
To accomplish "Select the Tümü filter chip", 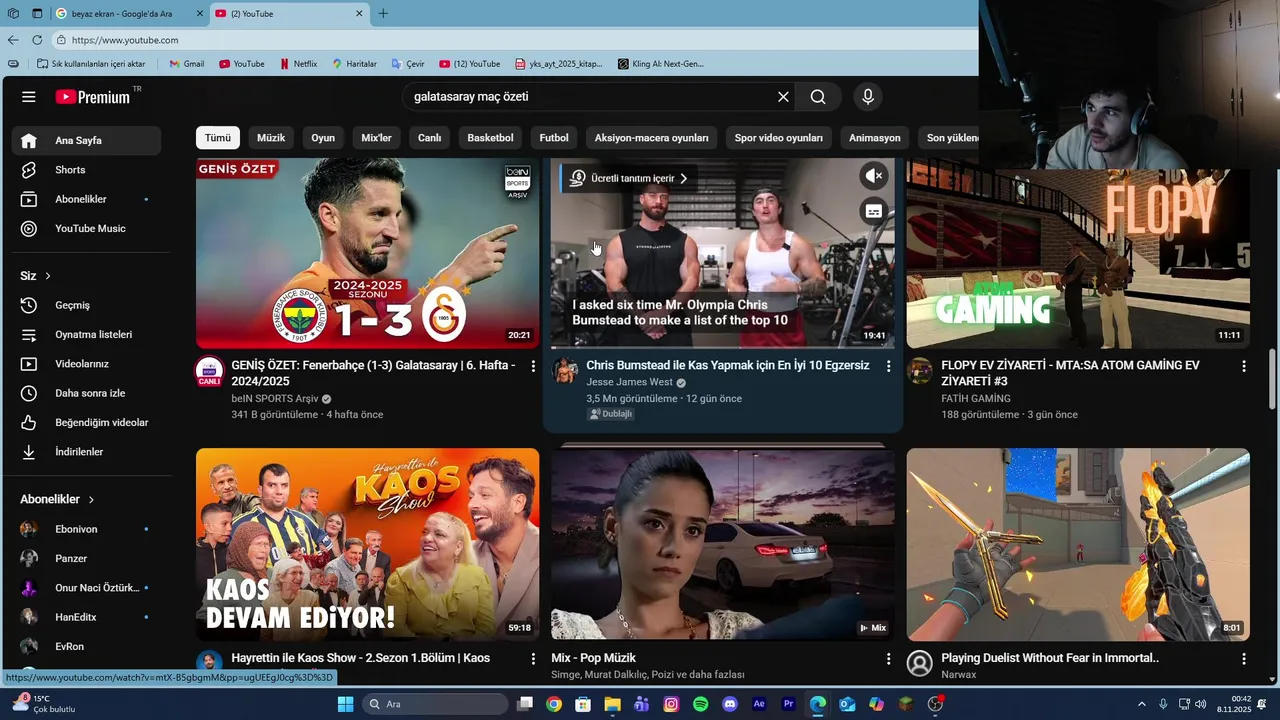I will coord(218,138).
